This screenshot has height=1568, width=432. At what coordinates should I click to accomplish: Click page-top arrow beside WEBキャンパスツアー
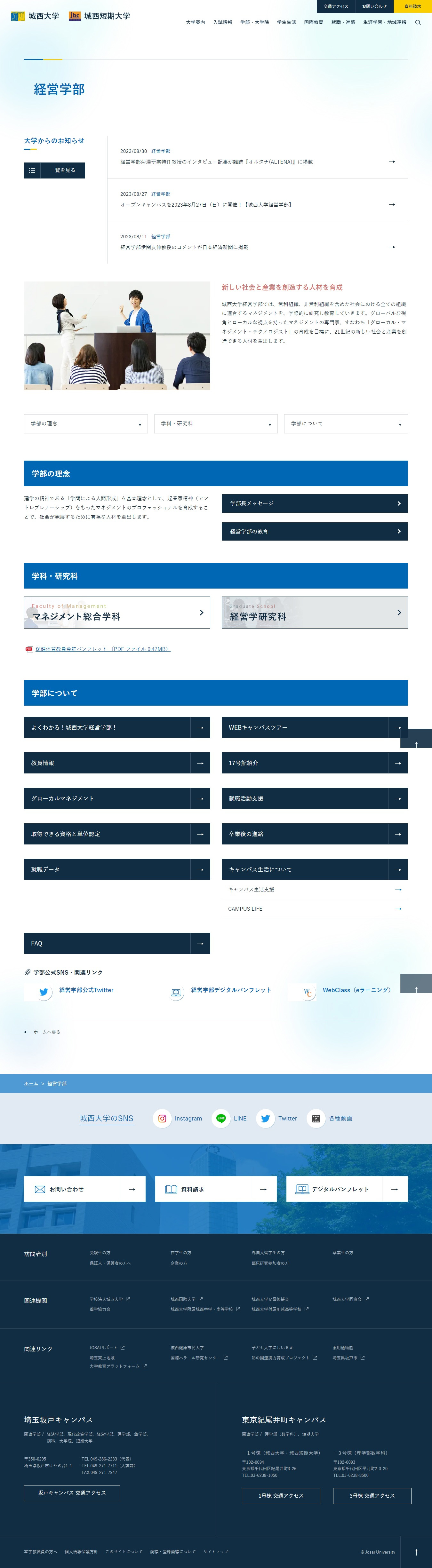416,738
